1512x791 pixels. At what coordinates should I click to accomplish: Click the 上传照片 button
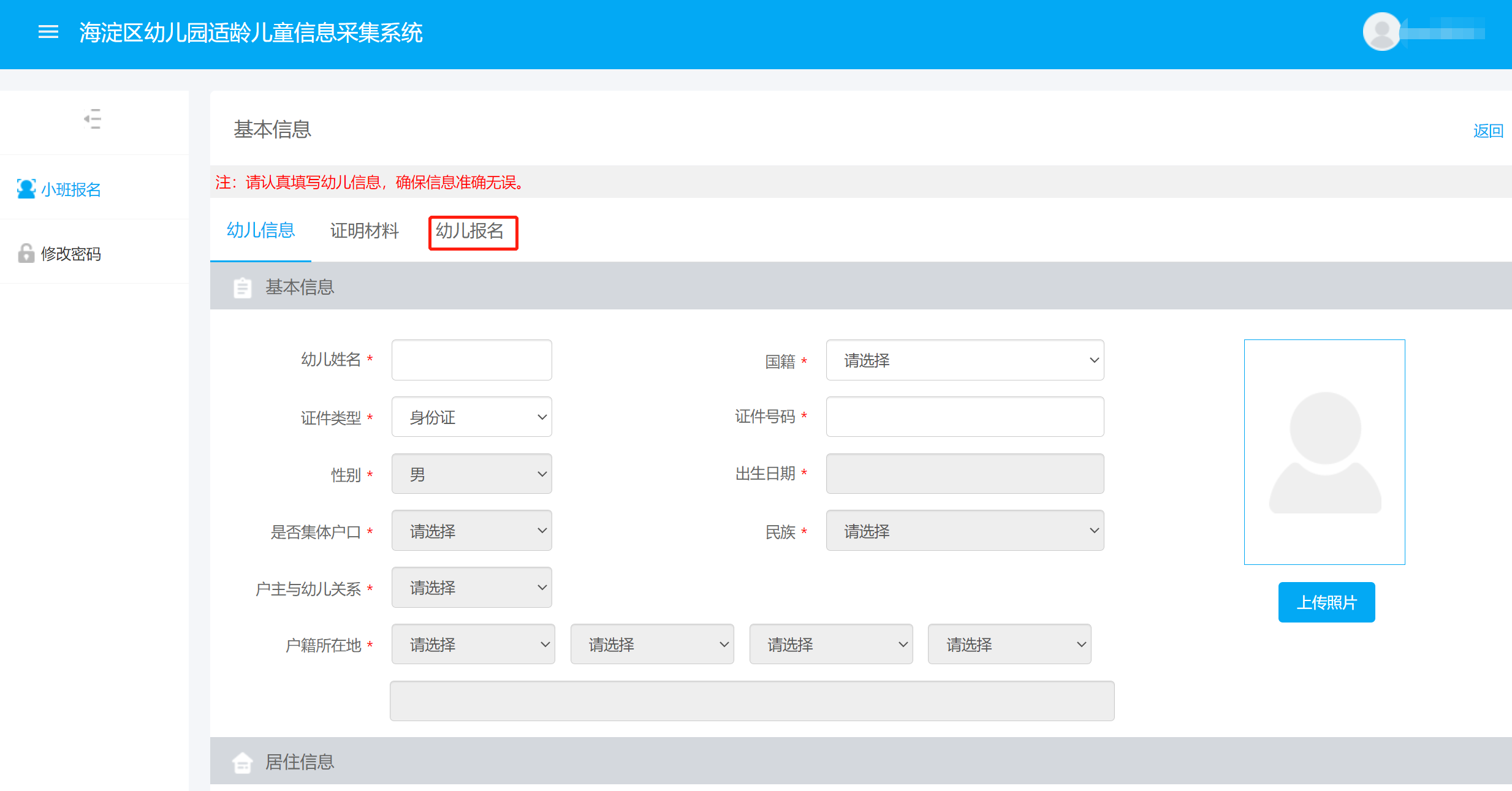click(x=1326, y=602)
